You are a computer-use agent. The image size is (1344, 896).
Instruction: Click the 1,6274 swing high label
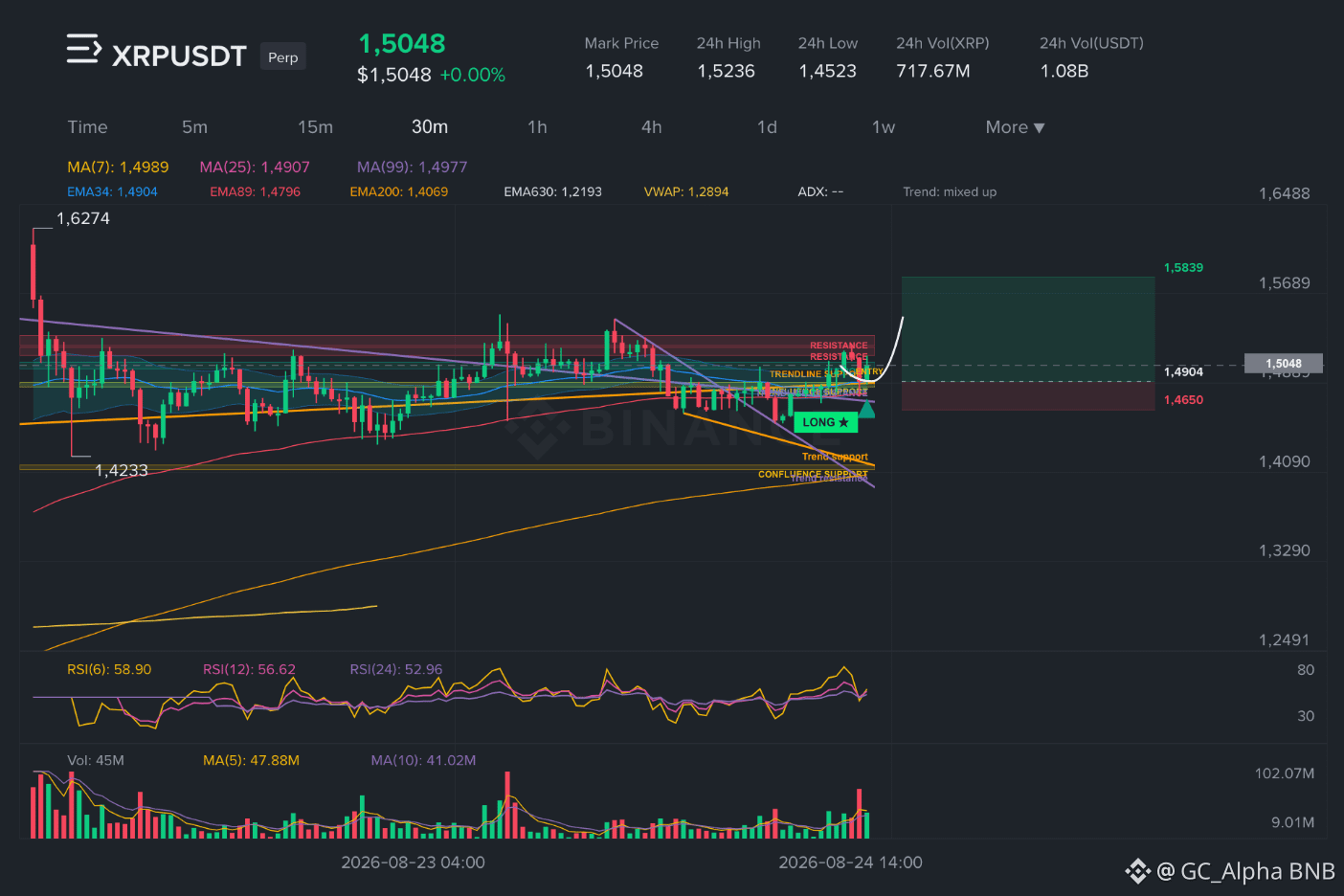(x=83, y=218)
